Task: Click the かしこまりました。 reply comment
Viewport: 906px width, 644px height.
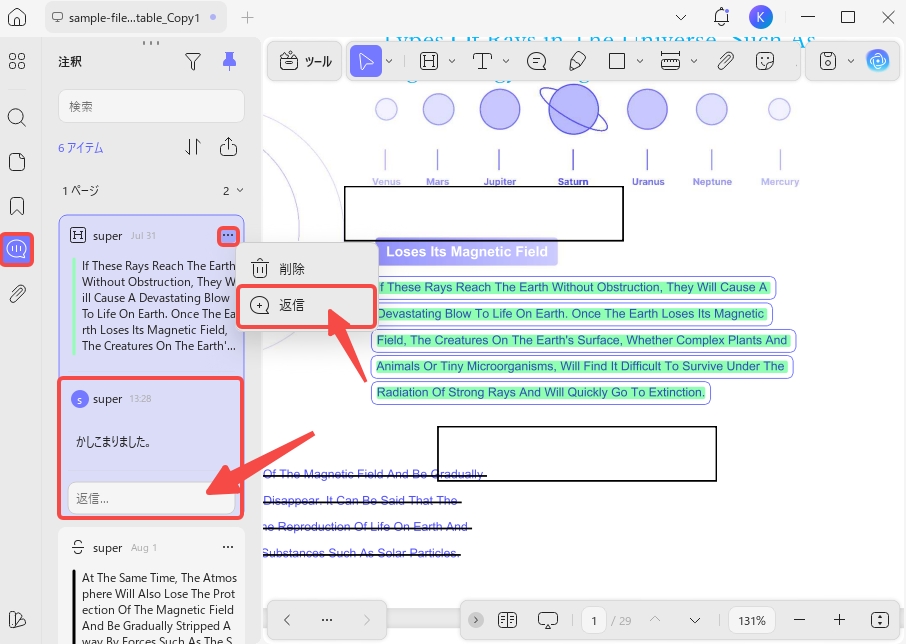Action: [x=114, y=442]
